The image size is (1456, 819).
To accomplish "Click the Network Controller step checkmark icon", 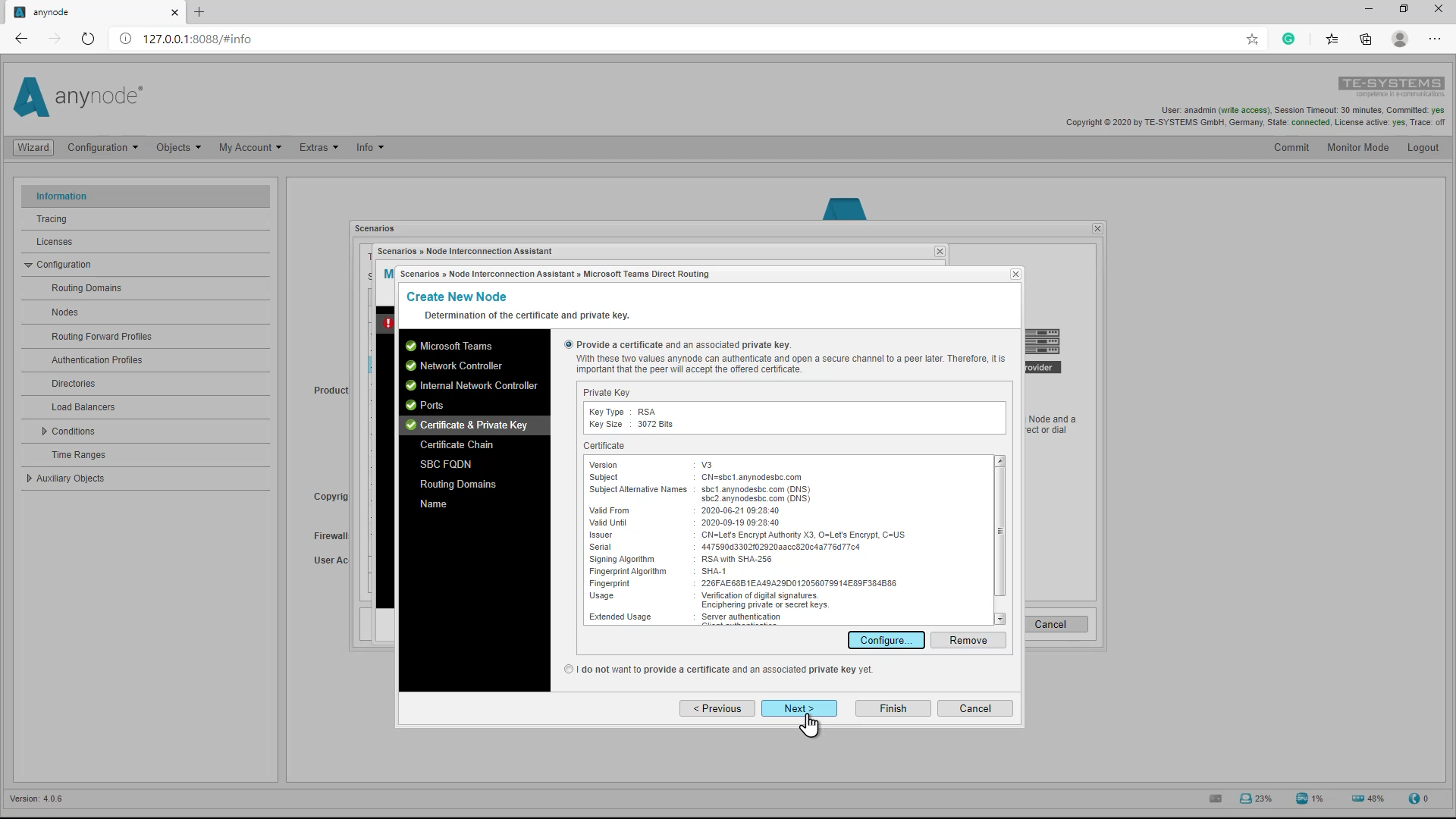I will pyautogui.click(x=411, y=366).
